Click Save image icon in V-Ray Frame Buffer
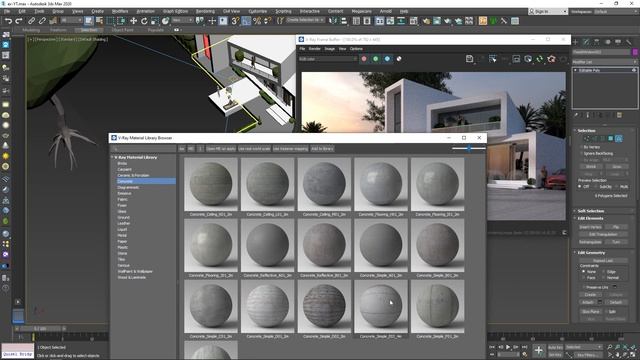640x360 pixels. pos(469,59)
